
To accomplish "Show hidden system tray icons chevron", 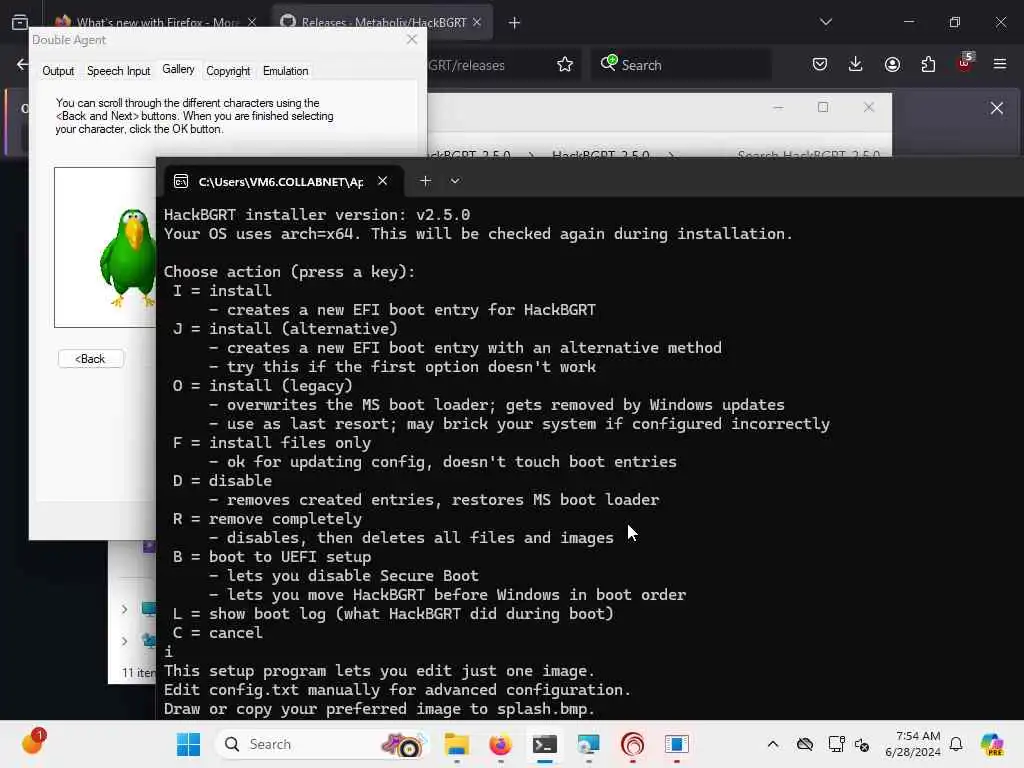I will [773, 744].
